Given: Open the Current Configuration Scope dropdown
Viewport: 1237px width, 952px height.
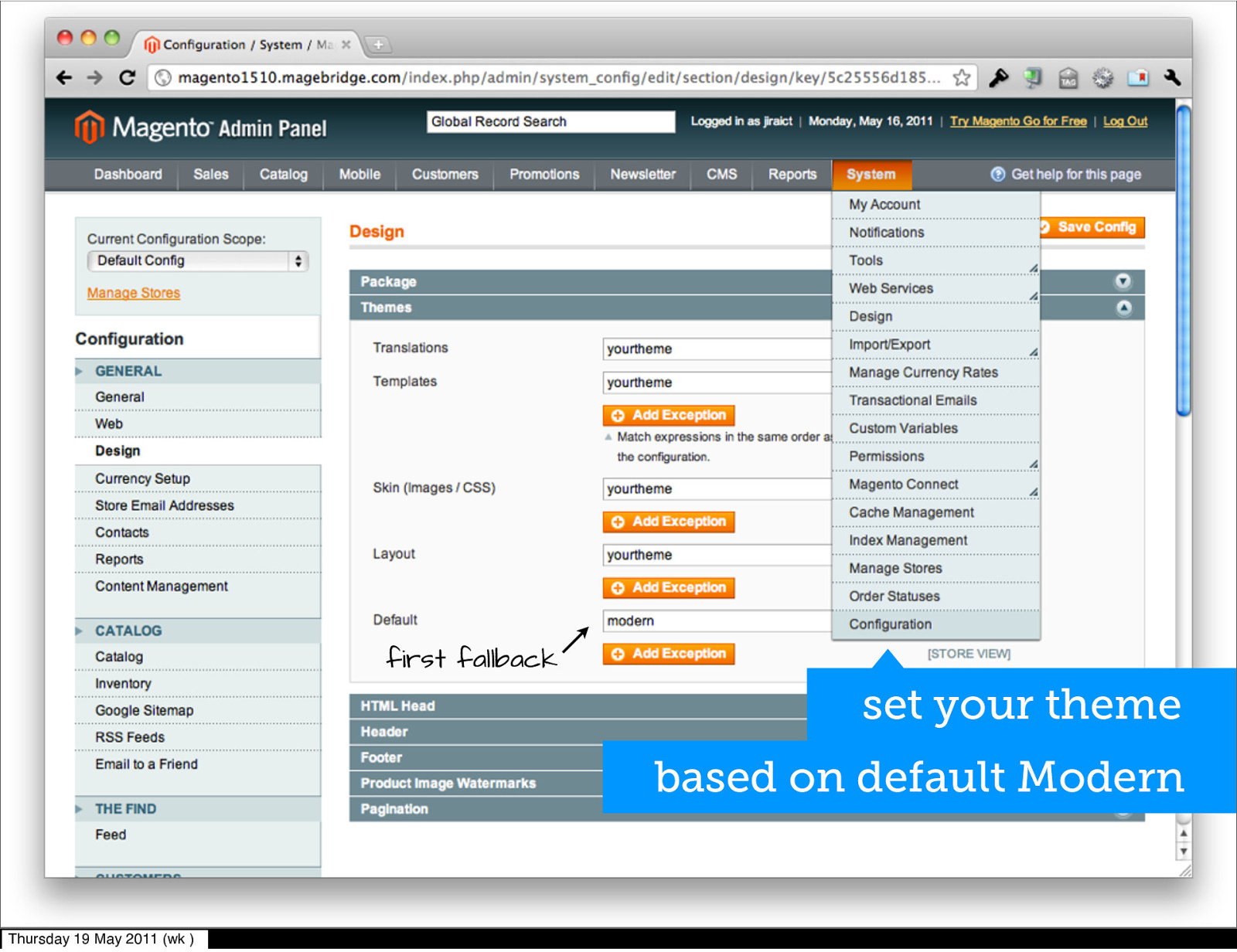Looking at the screenshot, I should click(198, 261).
